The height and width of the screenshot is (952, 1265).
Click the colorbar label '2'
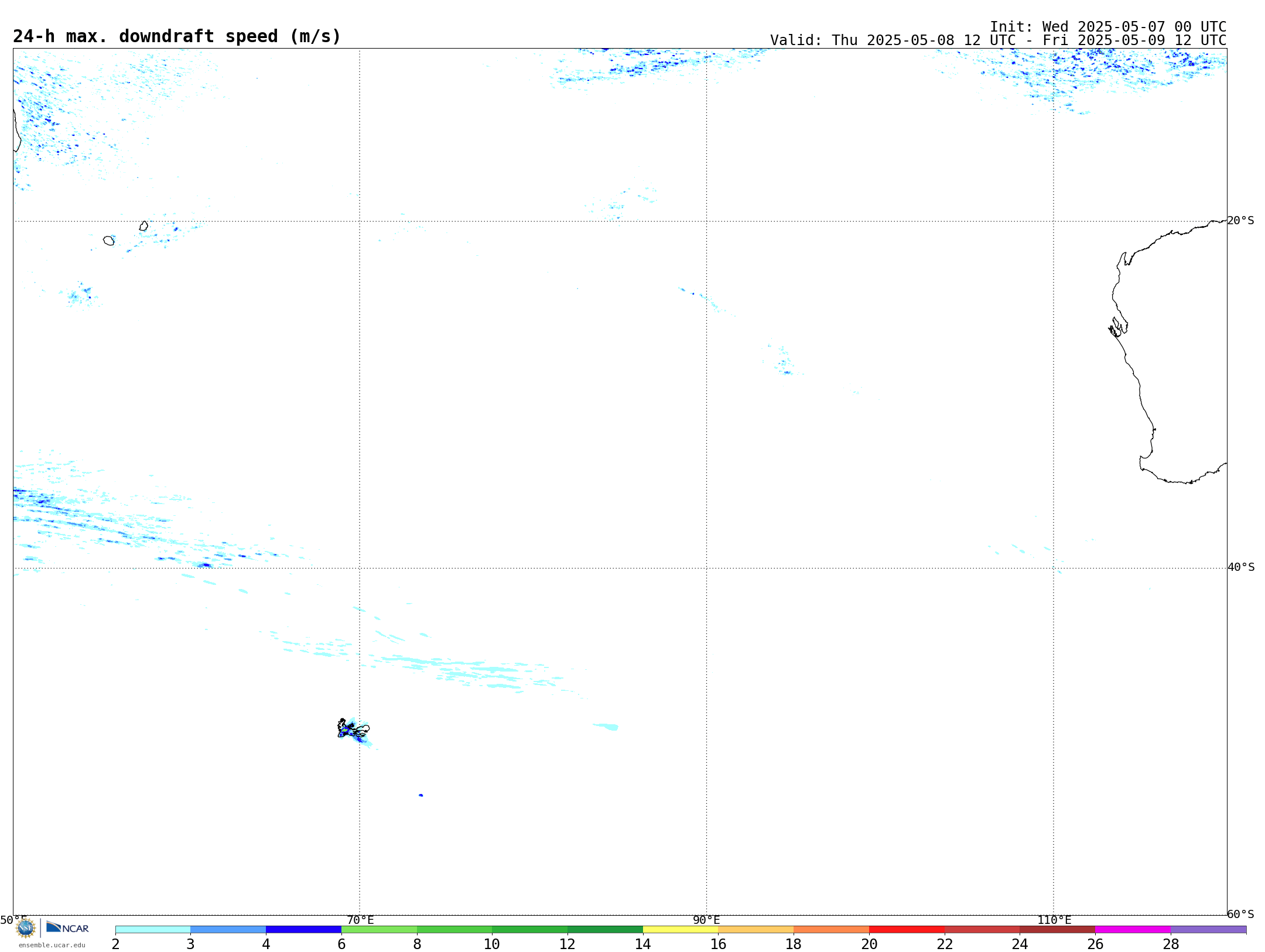tap(115, 944)
